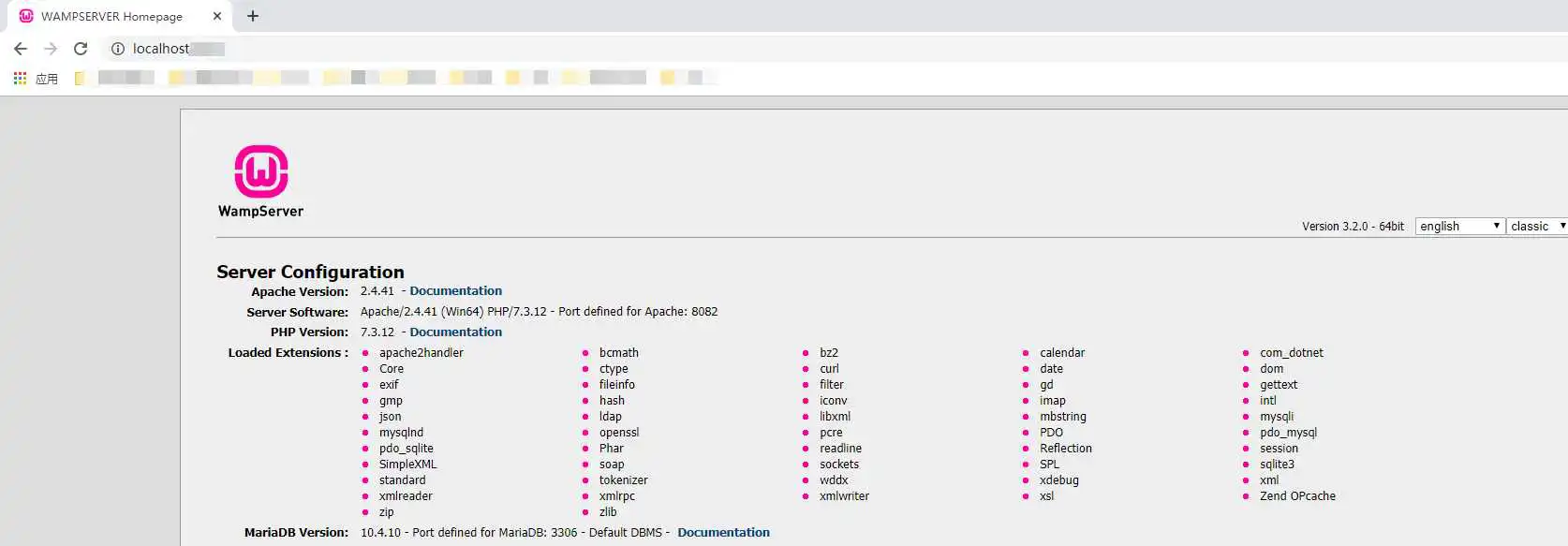Click the curl extension
The height and width of the screenshot is (546, 1568).
click(829, 369)
